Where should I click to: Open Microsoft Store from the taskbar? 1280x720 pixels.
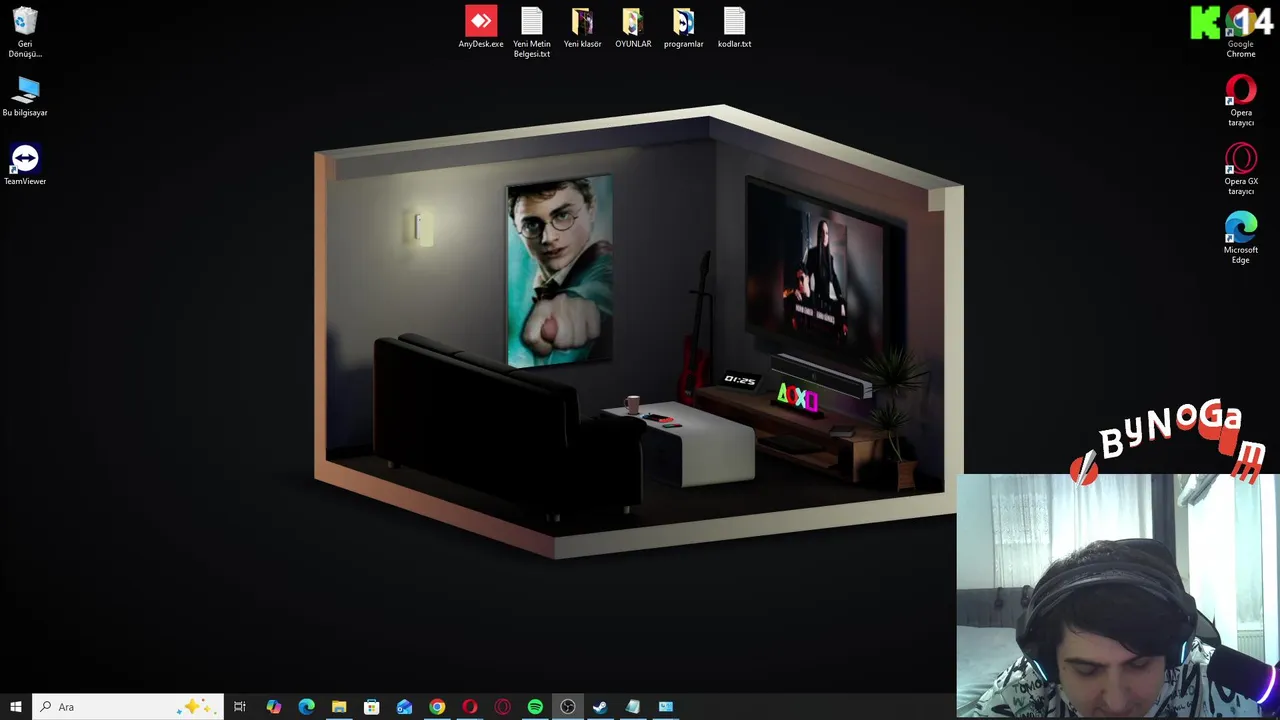(x=371, y=707)
